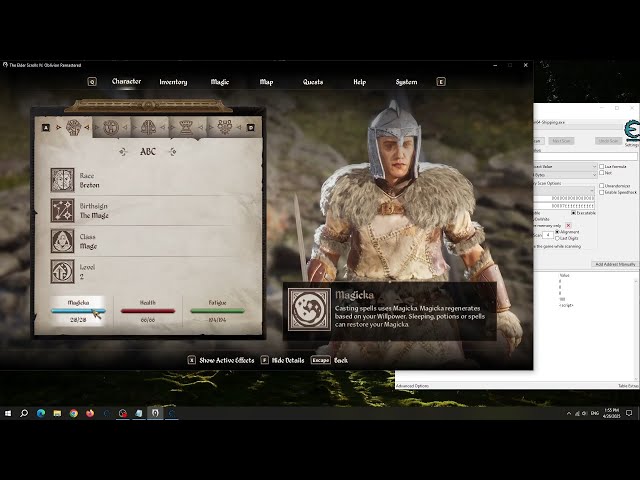Image resolution: width=640 pixels, height=480 pixels.
Task: Select the Level up-arrow icon
Action: coord(62,271)
